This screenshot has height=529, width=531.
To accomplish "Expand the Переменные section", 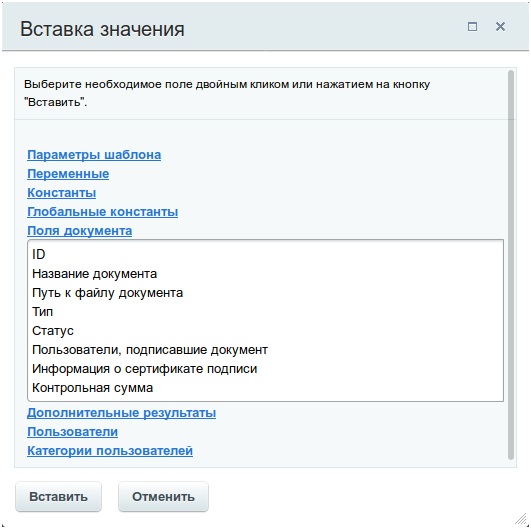I will pyautogui.click(x=68, y=174).
